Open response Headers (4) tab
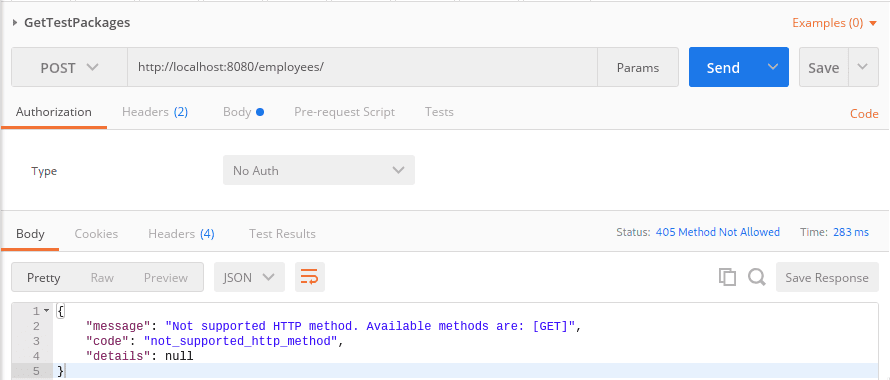The width and height of the screenshot is (890, 380). coord(181,233)
